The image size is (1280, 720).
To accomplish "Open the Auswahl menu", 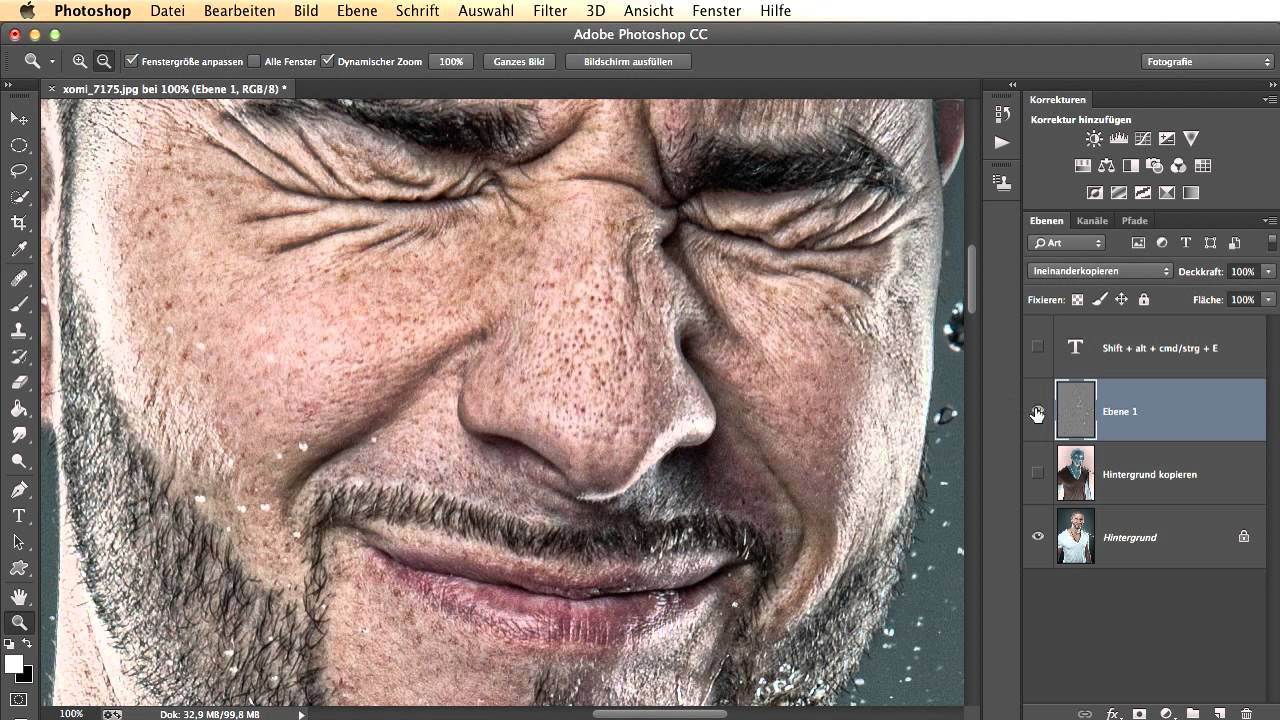I will [x=486, y=11].
